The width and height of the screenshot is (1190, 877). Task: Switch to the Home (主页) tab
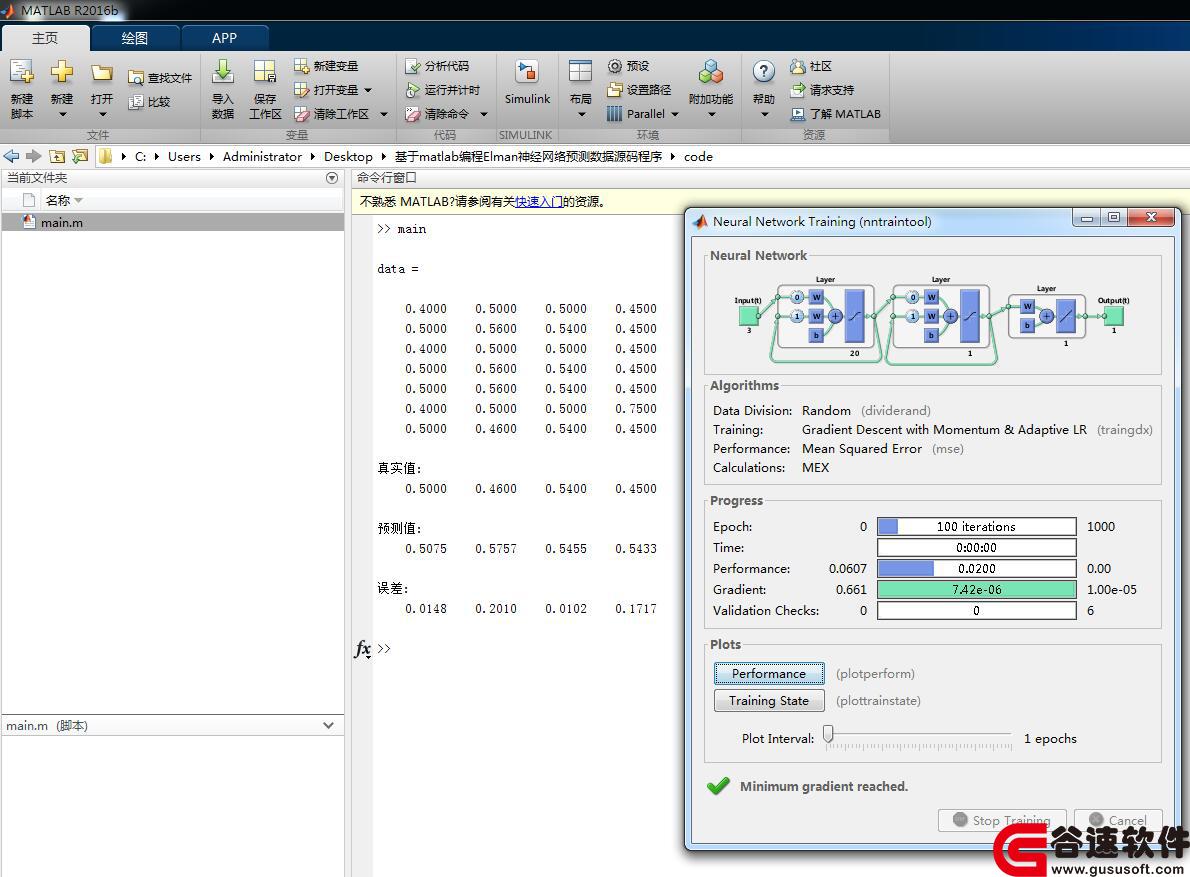pyautogui.click(x=45, y=38)
